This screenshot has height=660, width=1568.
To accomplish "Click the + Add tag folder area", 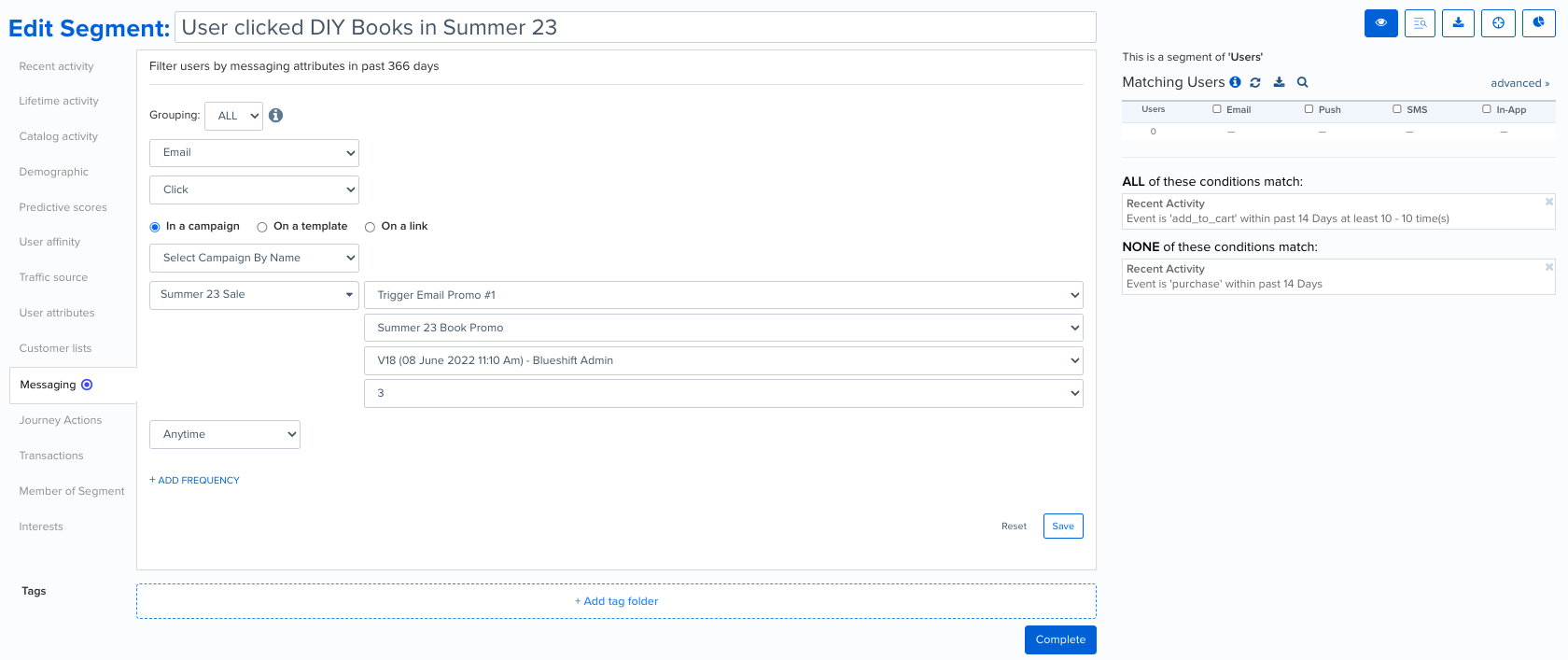I will click(616, 601).
